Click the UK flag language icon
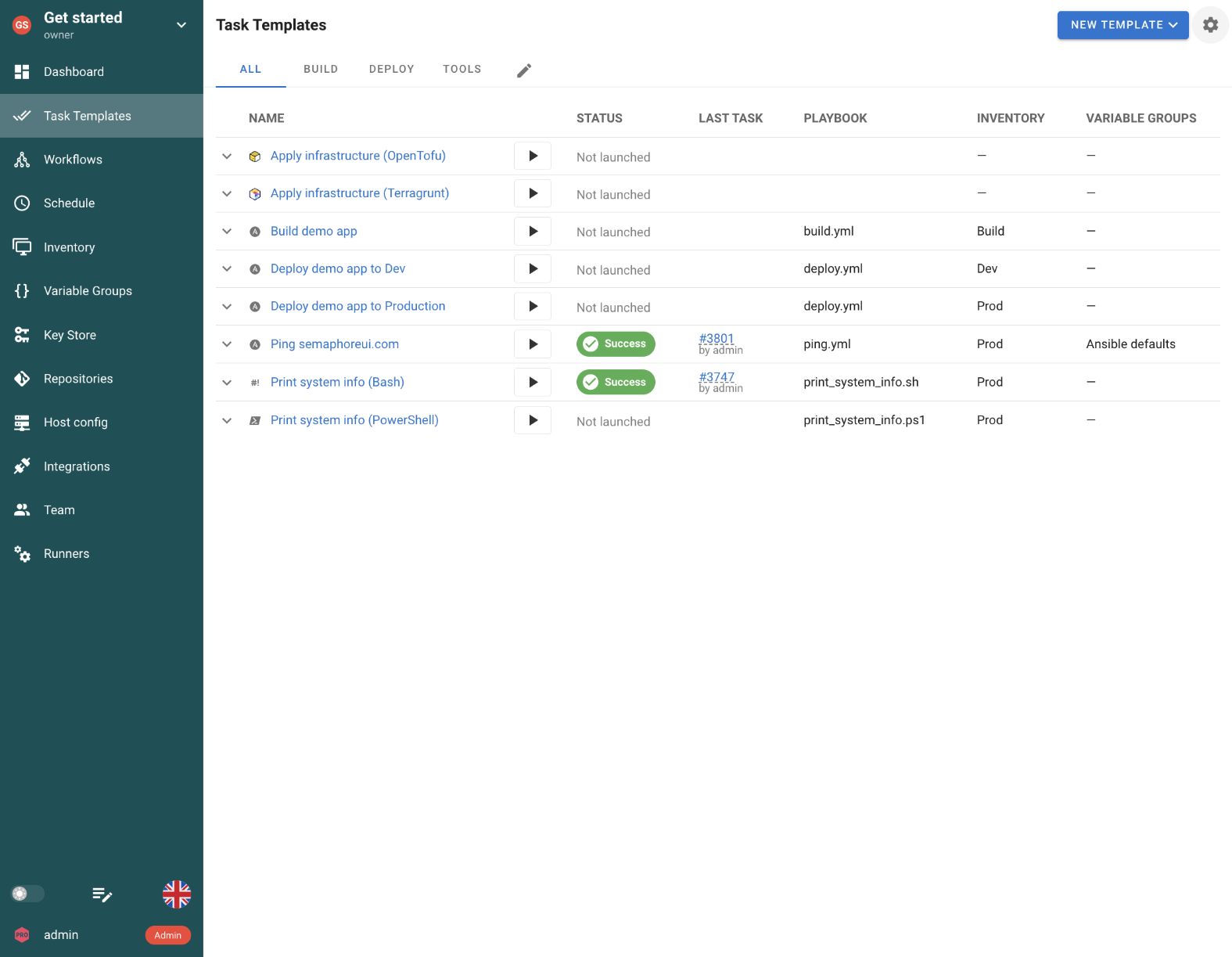The image size is (1232, 957). tap(177, 894)
